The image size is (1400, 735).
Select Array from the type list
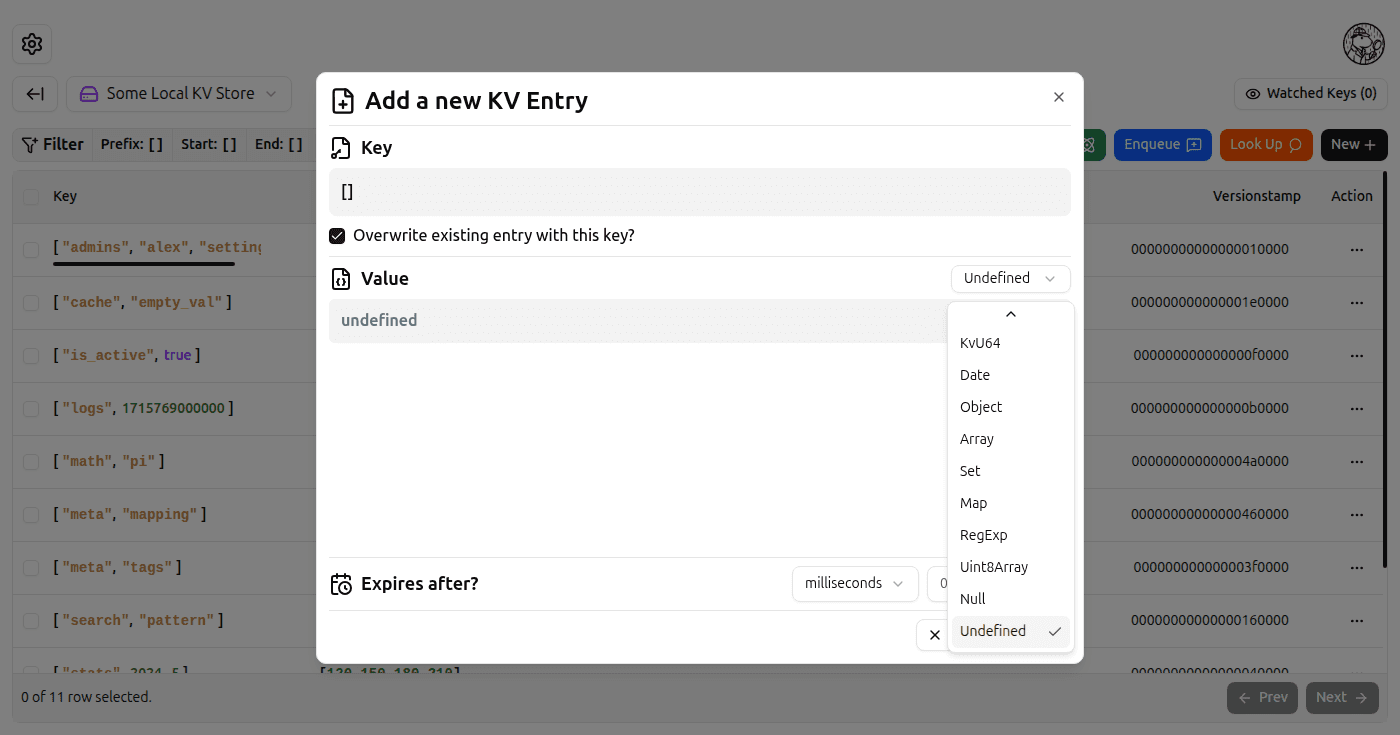pos(1010,439)
